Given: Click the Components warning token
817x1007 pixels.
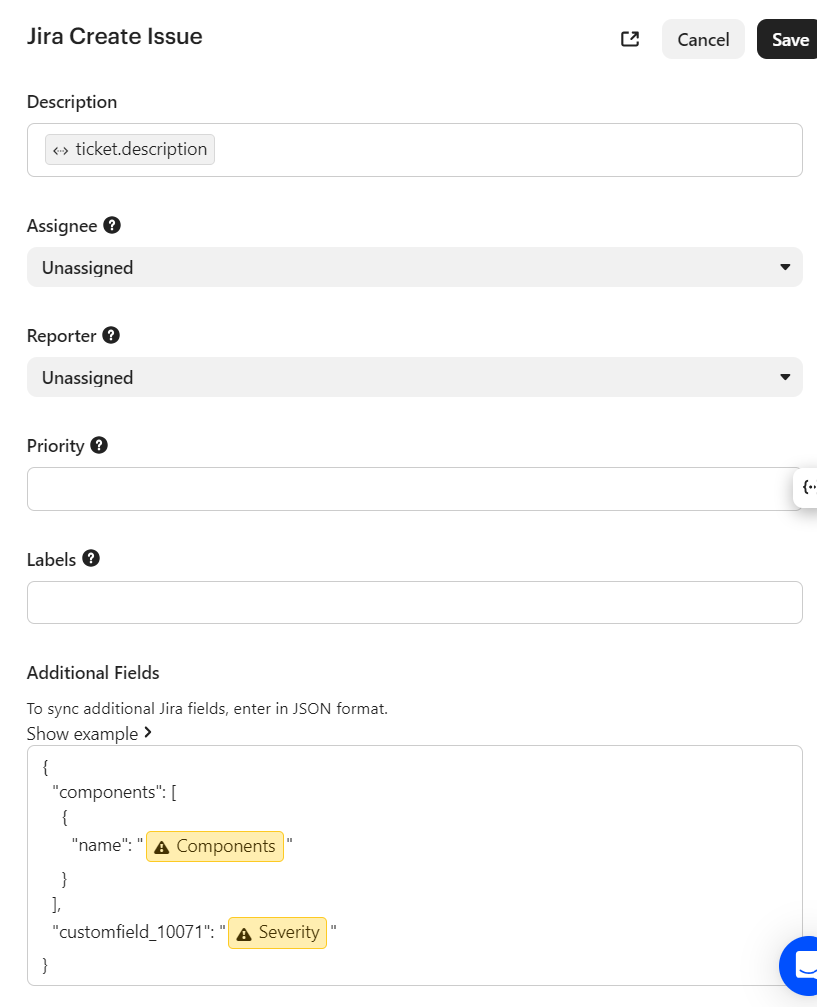Looking at the screenshot, I should [x=214, y=846].
